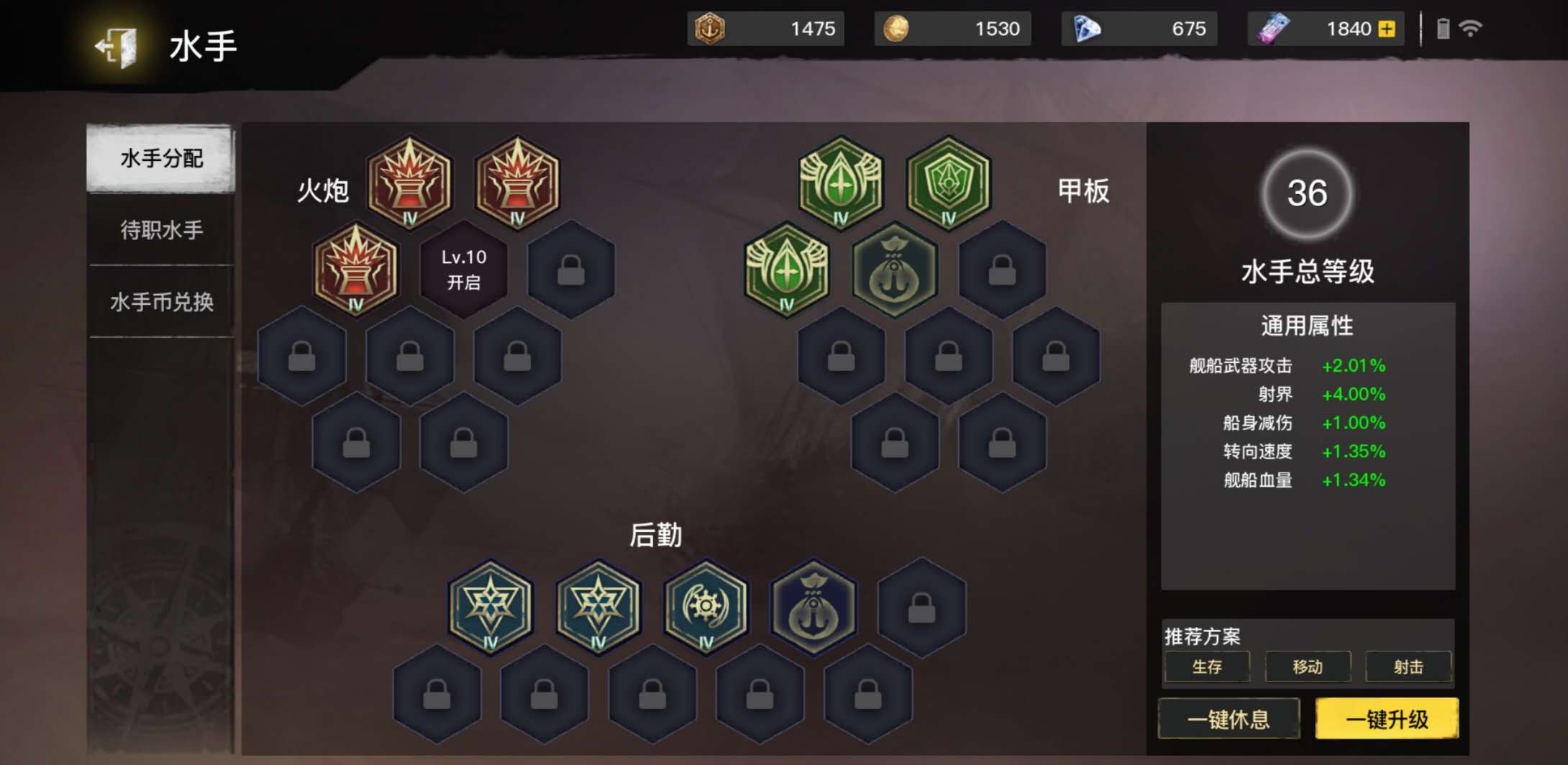Viewport: 1568px width, 765px height.
Task: Choose the 生存 recommended plan
Action: (1207, 667)
